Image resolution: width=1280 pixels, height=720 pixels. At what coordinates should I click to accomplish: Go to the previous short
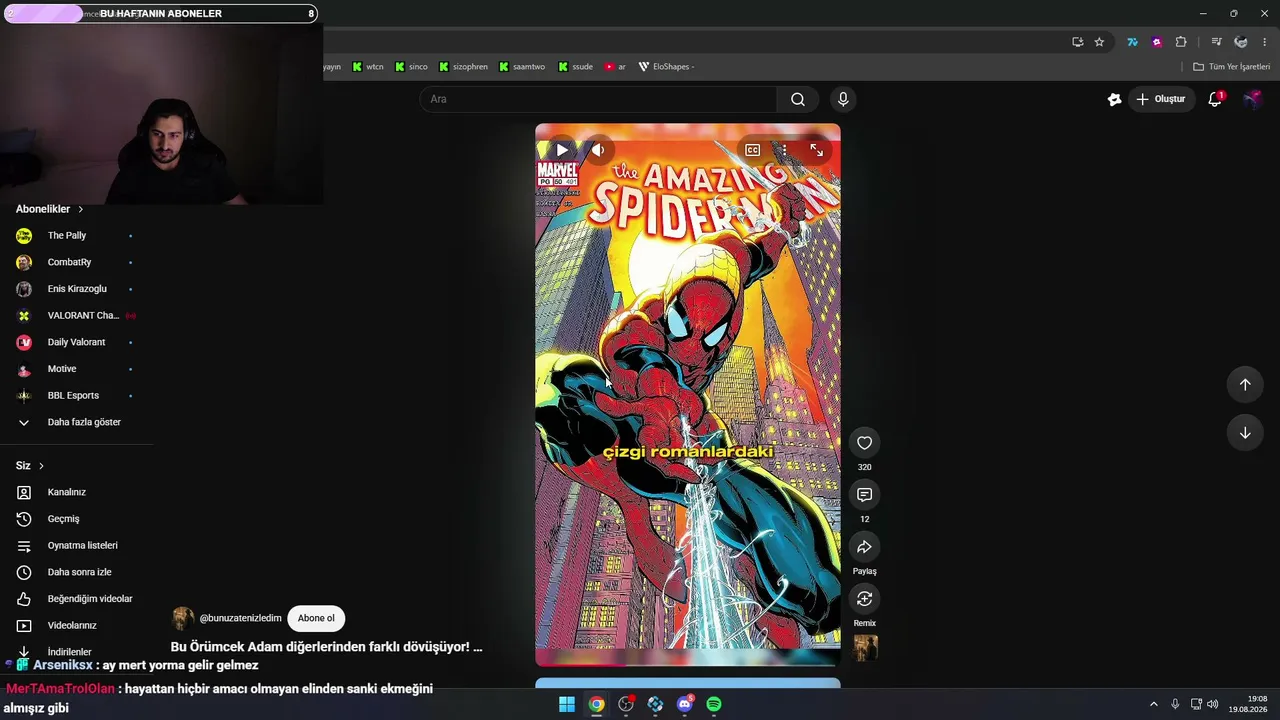1245,385
